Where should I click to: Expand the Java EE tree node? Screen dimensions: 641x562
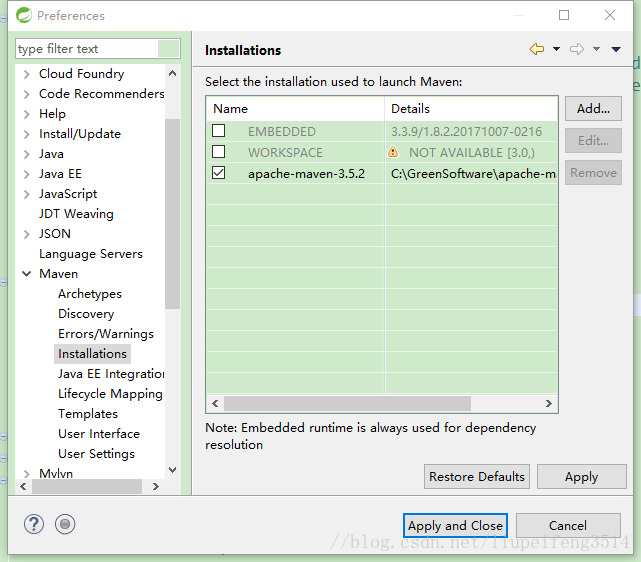[x=27, y=174]
